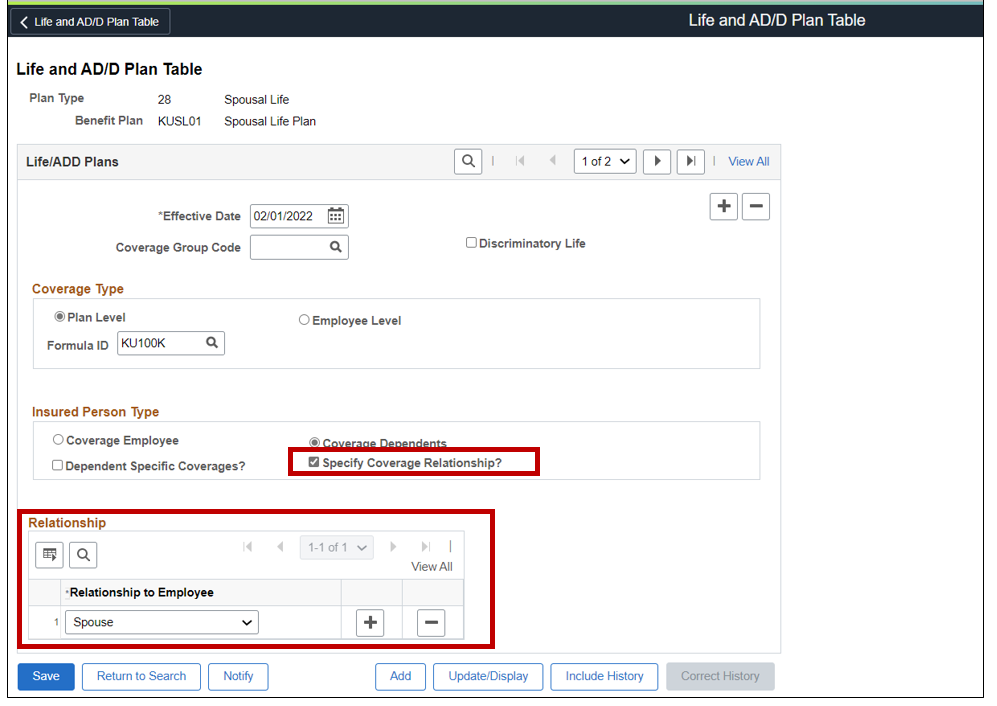Click the Correct History button
997x706 pixels.
pos(720,676)
